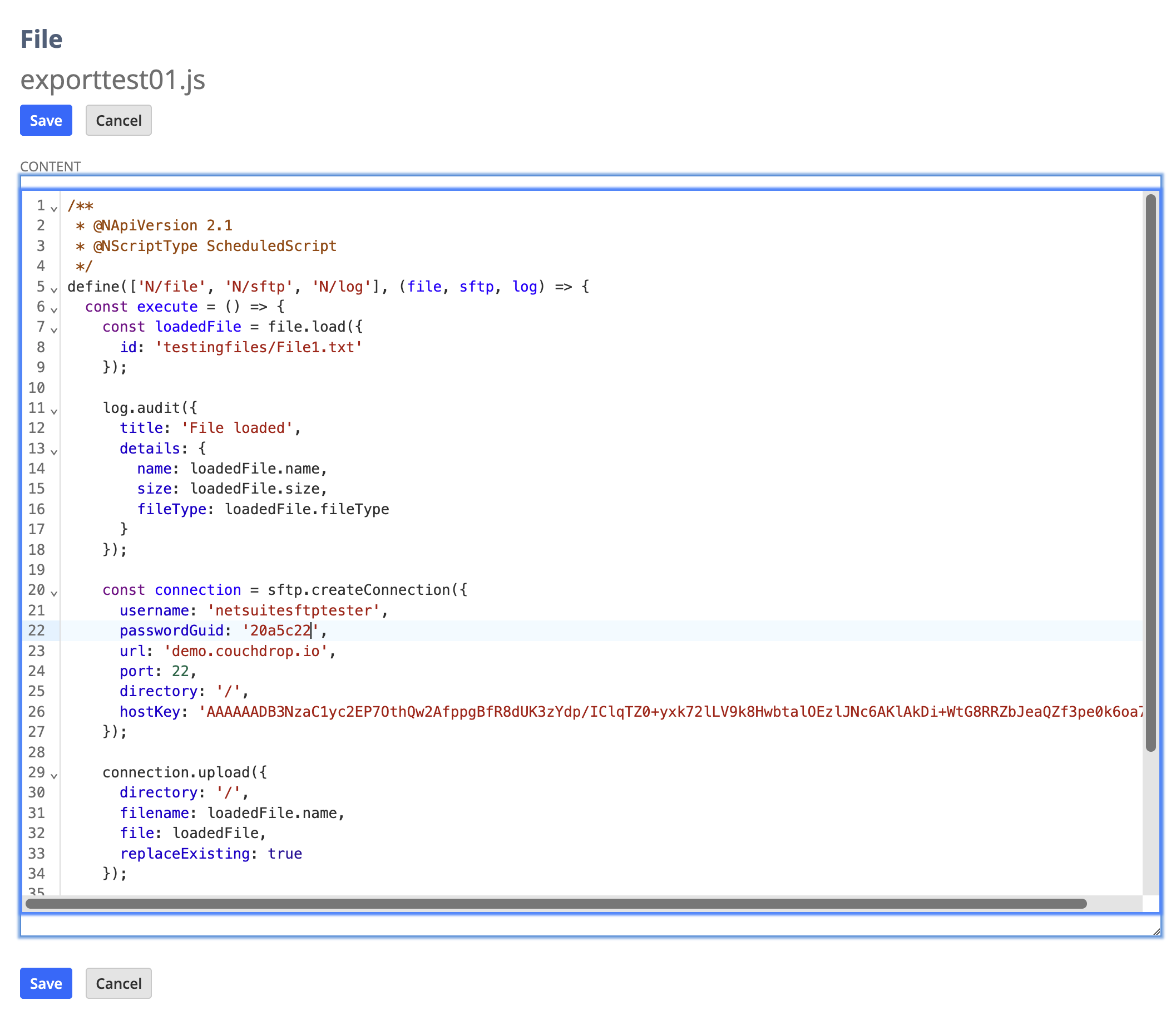Image resolution: width=1176 pixels, height=1015 pixels.
Task: Collapse the log.audit fold at line 11
Action: [x=54, y=411]
